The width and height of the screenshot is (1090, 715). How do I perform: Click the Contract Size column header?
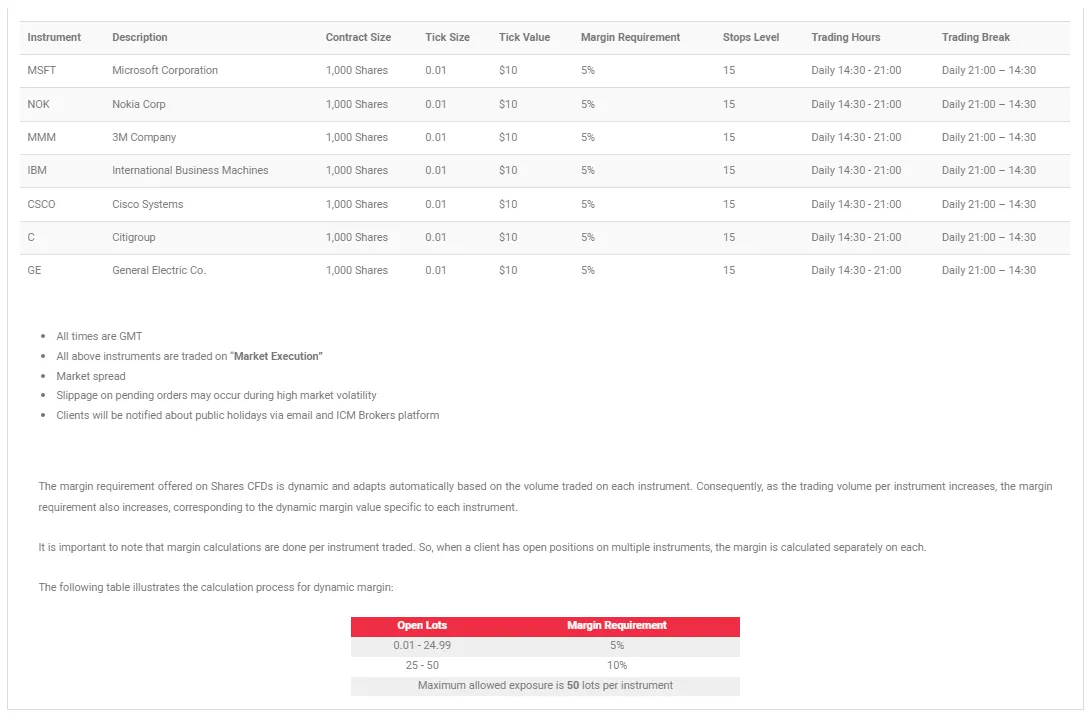tap(358, 37)
